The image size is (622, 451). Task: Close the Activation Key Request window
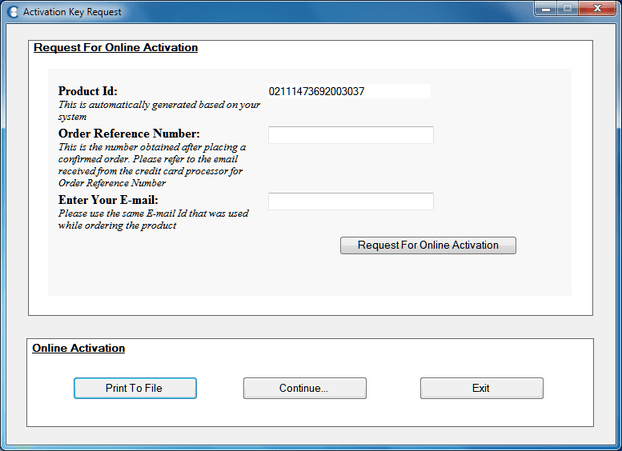(x=597, y=9)
